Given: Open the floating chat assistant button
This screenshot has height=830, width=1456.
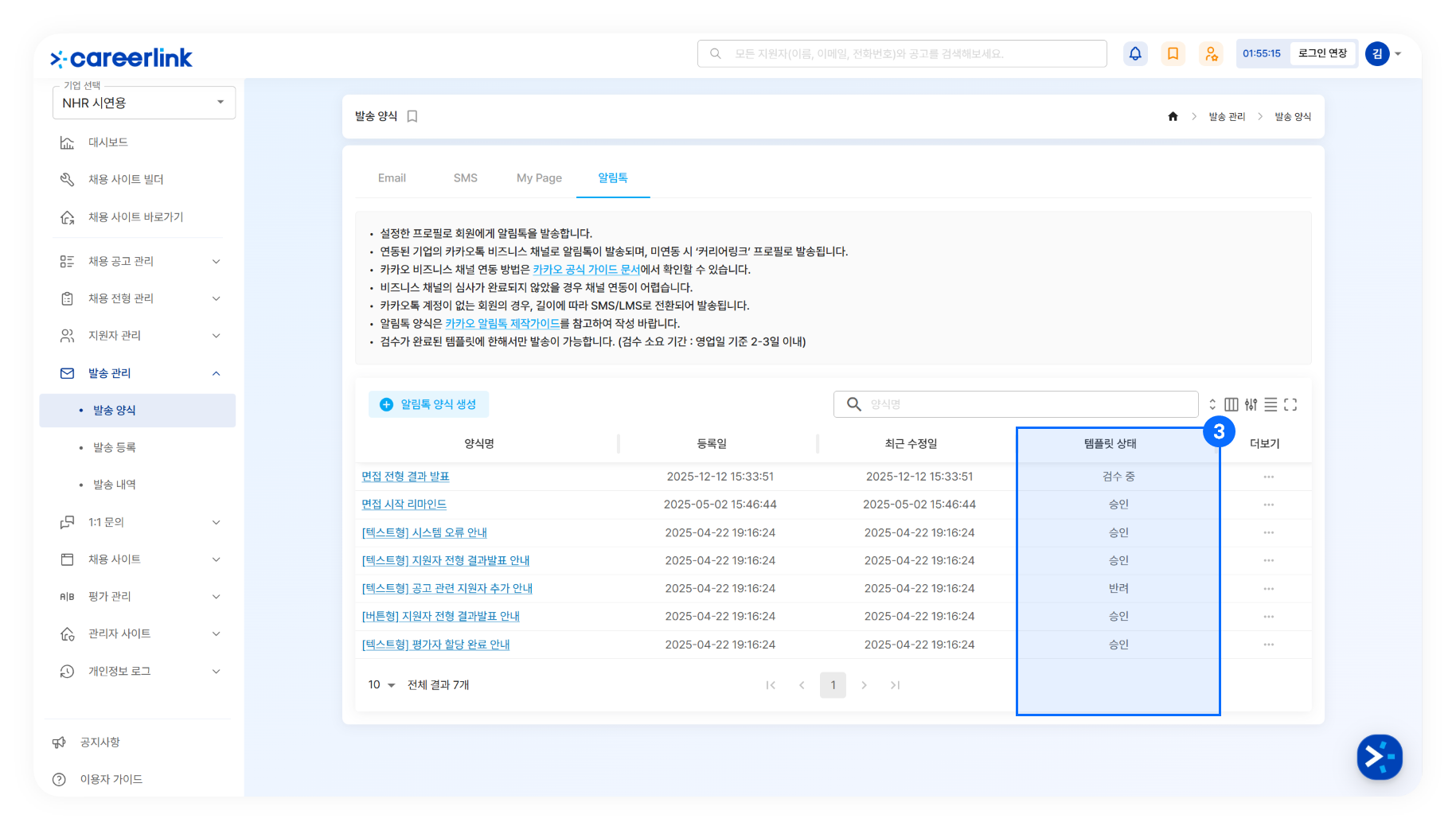Looking at the screenshot, I should click(x=1380, y=757).
